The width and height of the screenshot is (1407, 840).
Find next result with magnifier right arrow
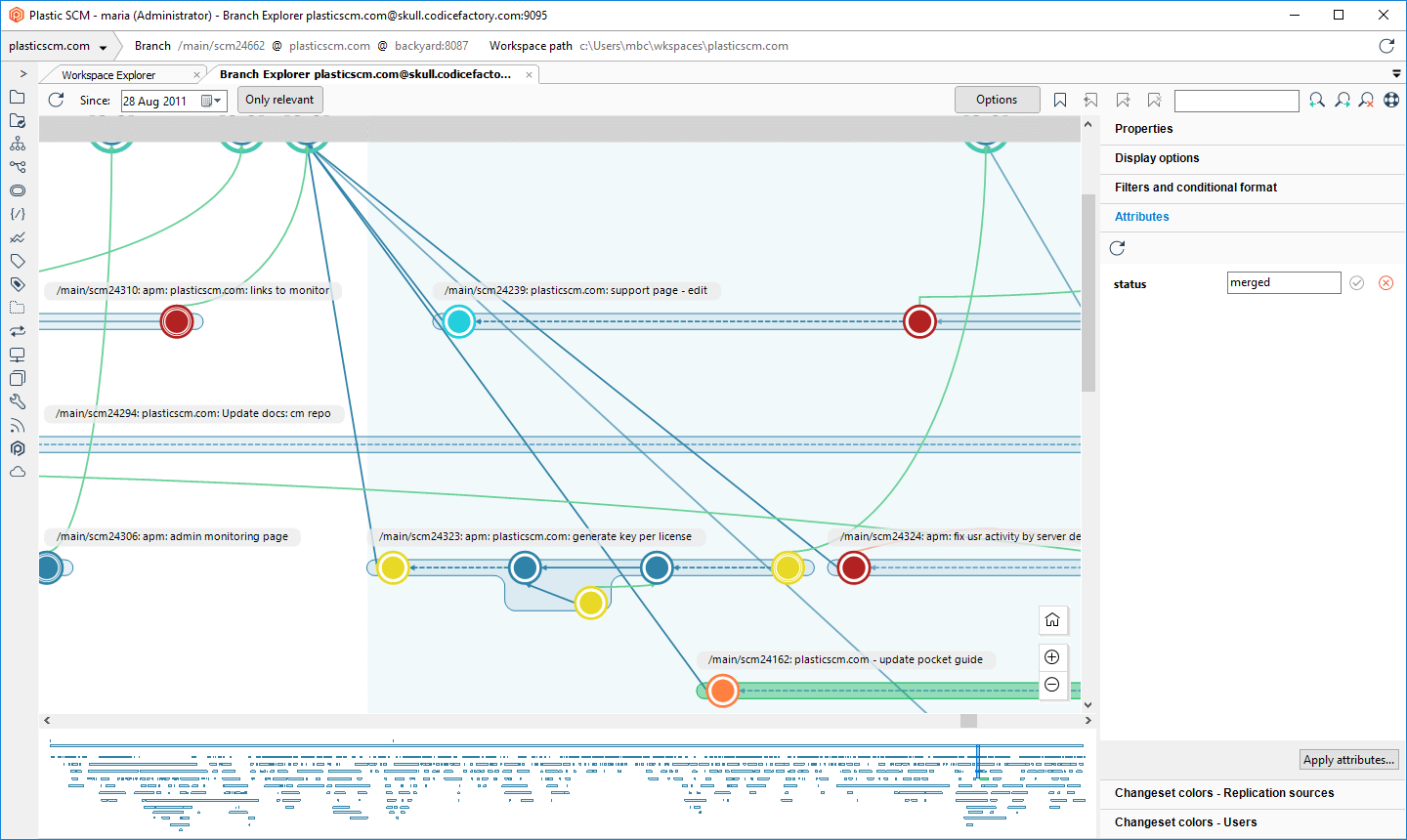point(1343,100)
